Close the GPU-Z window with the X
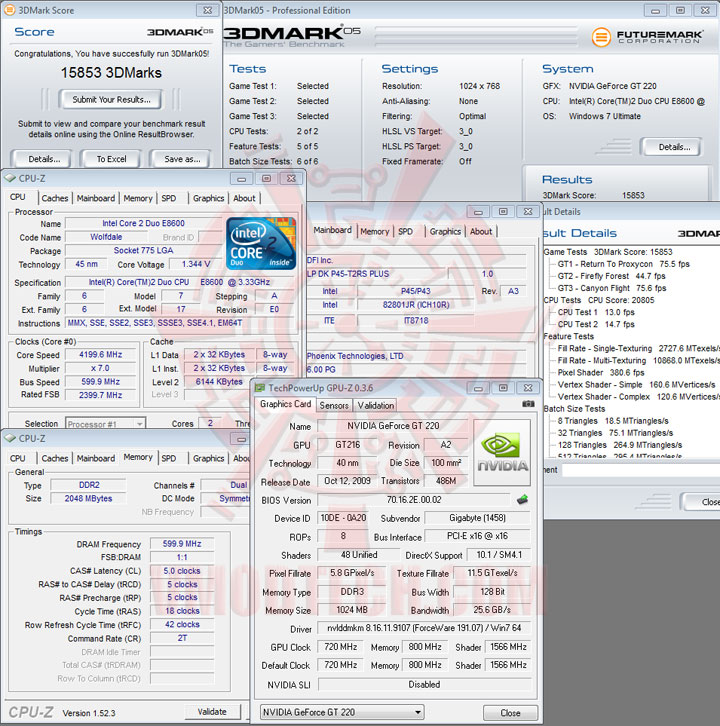 click(x=528, y=388)
